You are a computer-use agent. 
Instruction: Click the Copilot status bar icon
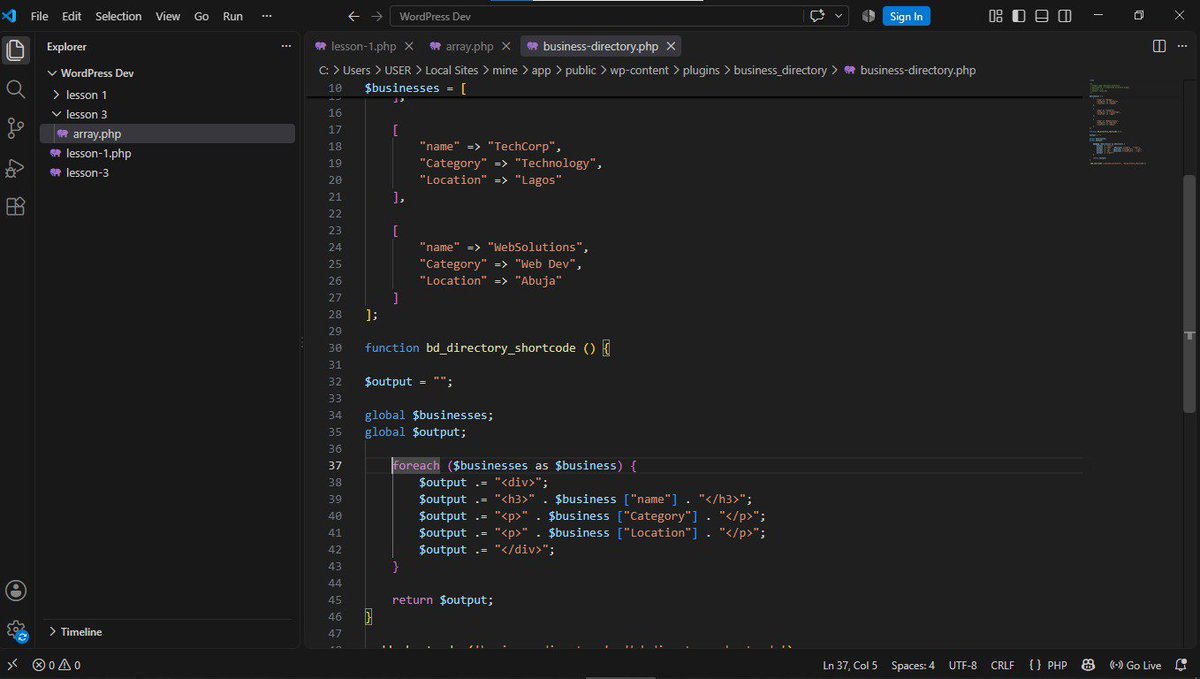click(x=1088, y=665)
